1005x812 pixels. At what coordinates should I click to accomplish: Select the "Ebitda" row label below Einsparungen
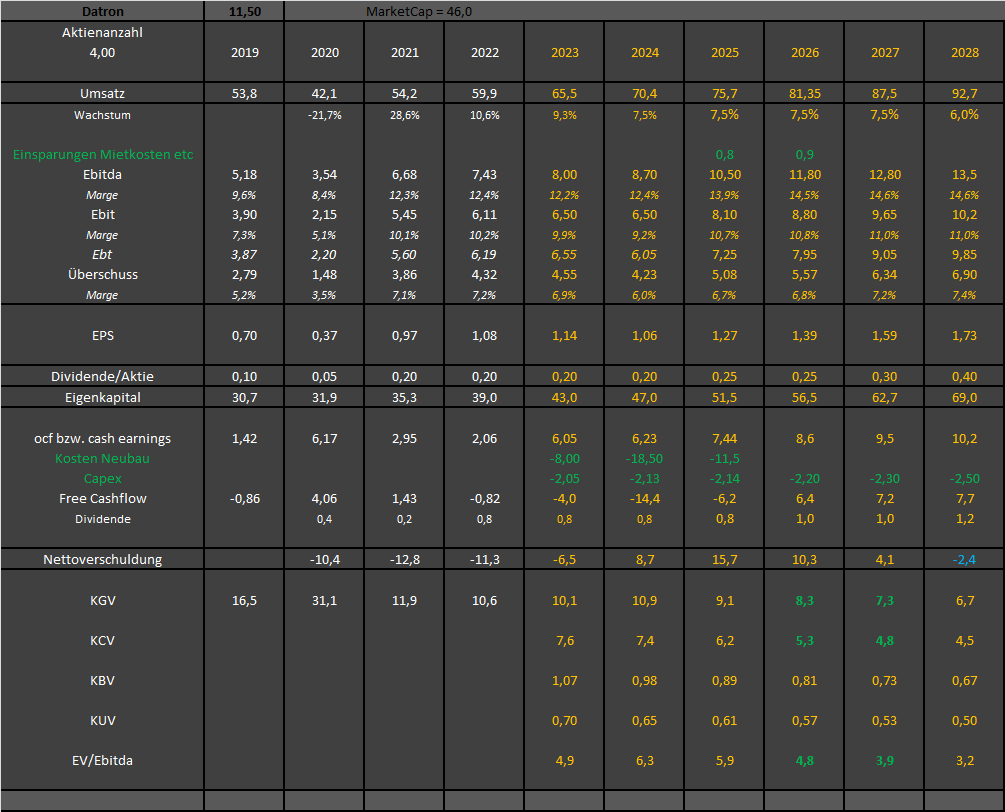click(103, 174)
